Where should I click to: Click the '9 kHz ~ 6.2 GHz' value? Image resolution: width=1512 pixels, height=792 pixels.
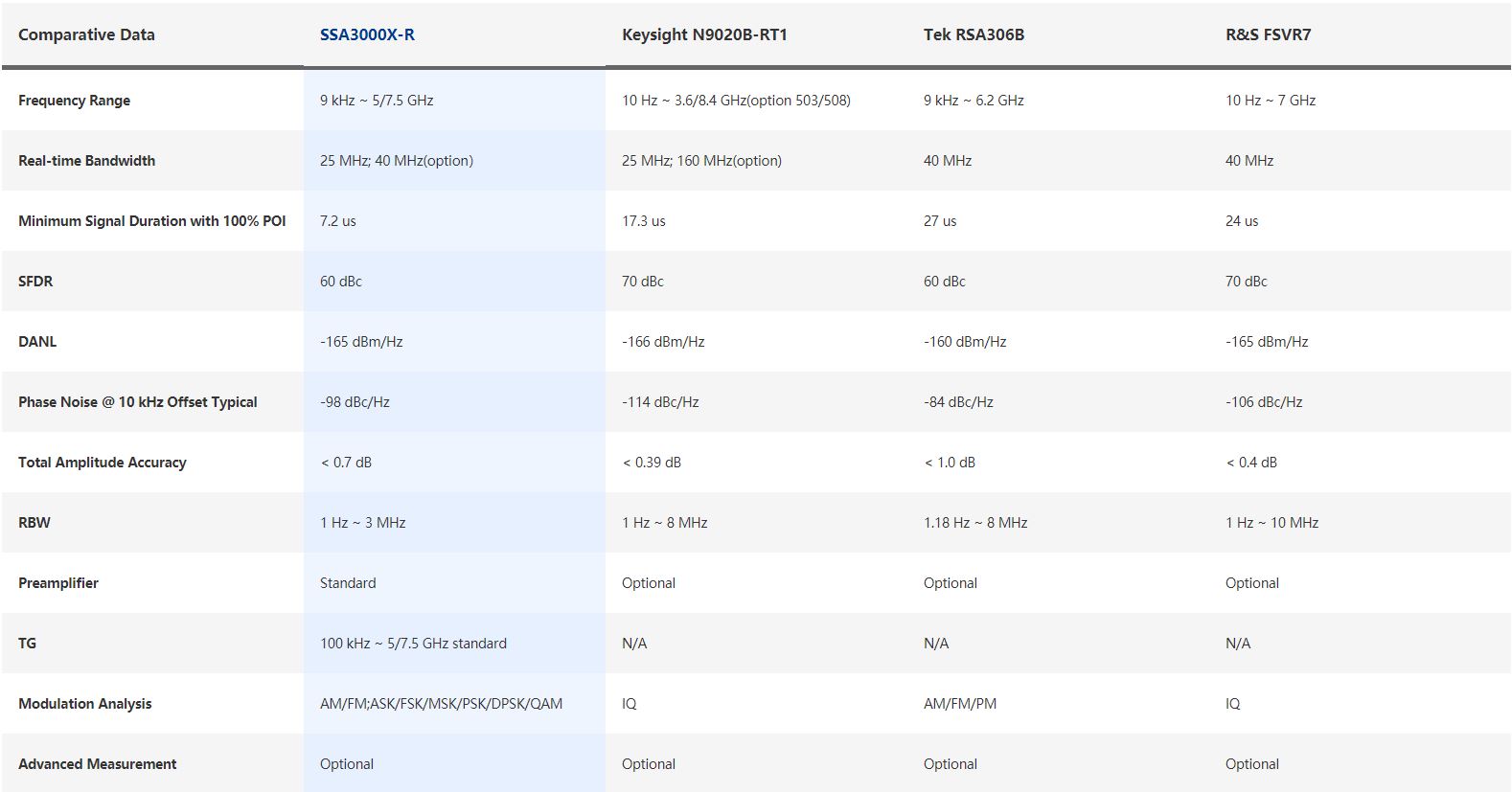[974, 101]
